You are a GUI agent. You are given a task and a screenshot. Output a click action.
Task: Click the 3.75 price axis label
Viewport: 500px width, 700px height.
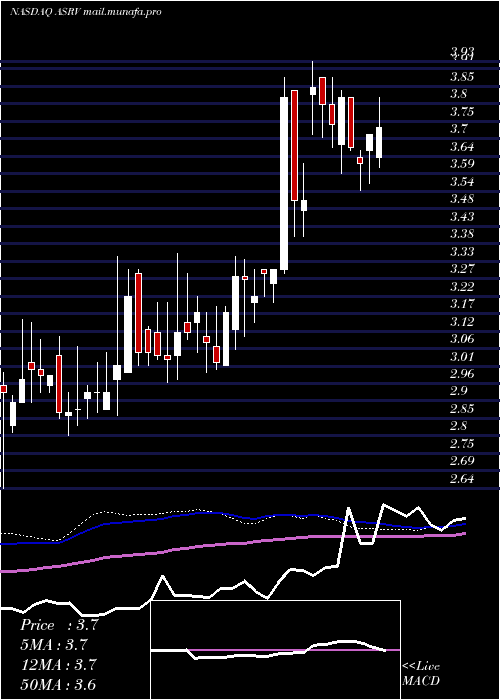pos(462,112)
